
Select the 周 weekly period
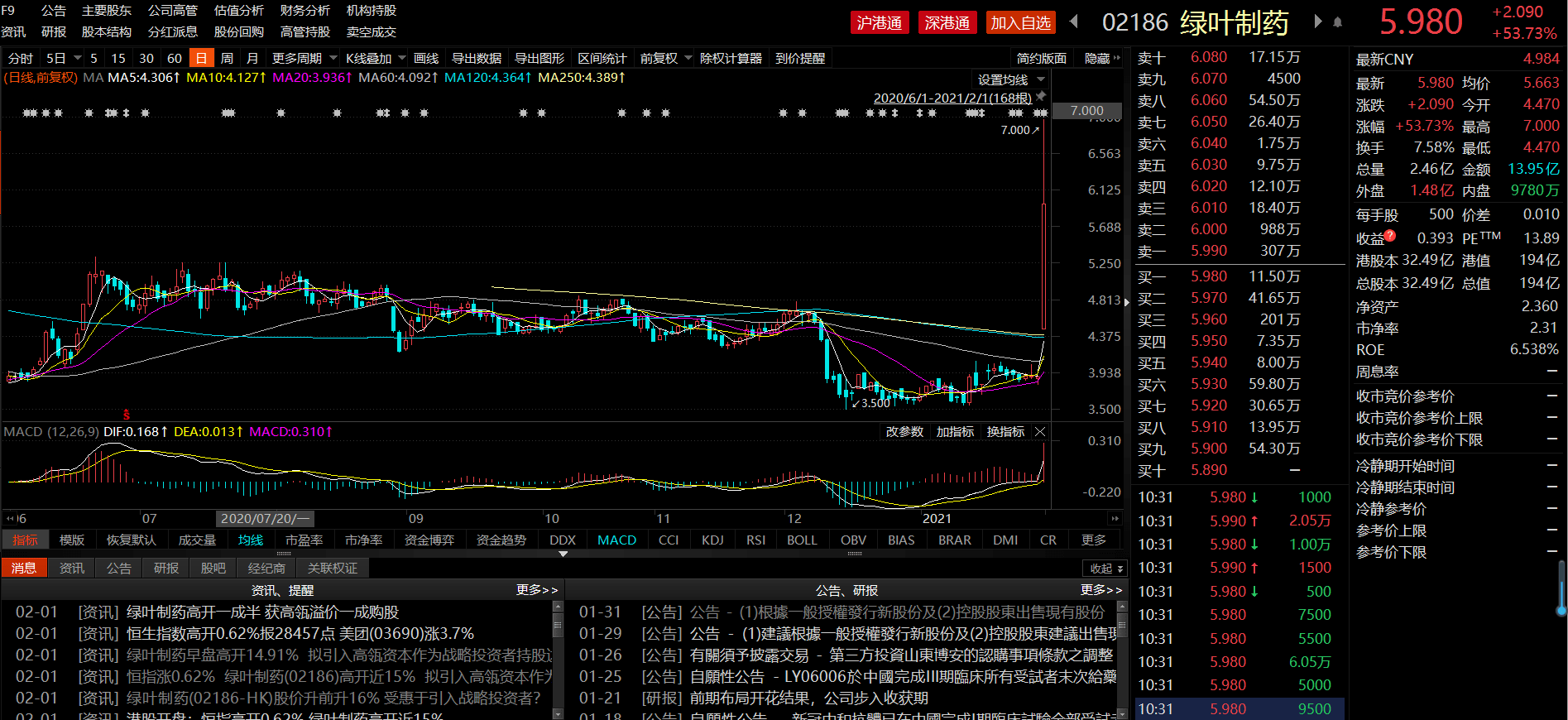[x=227, y=58]
